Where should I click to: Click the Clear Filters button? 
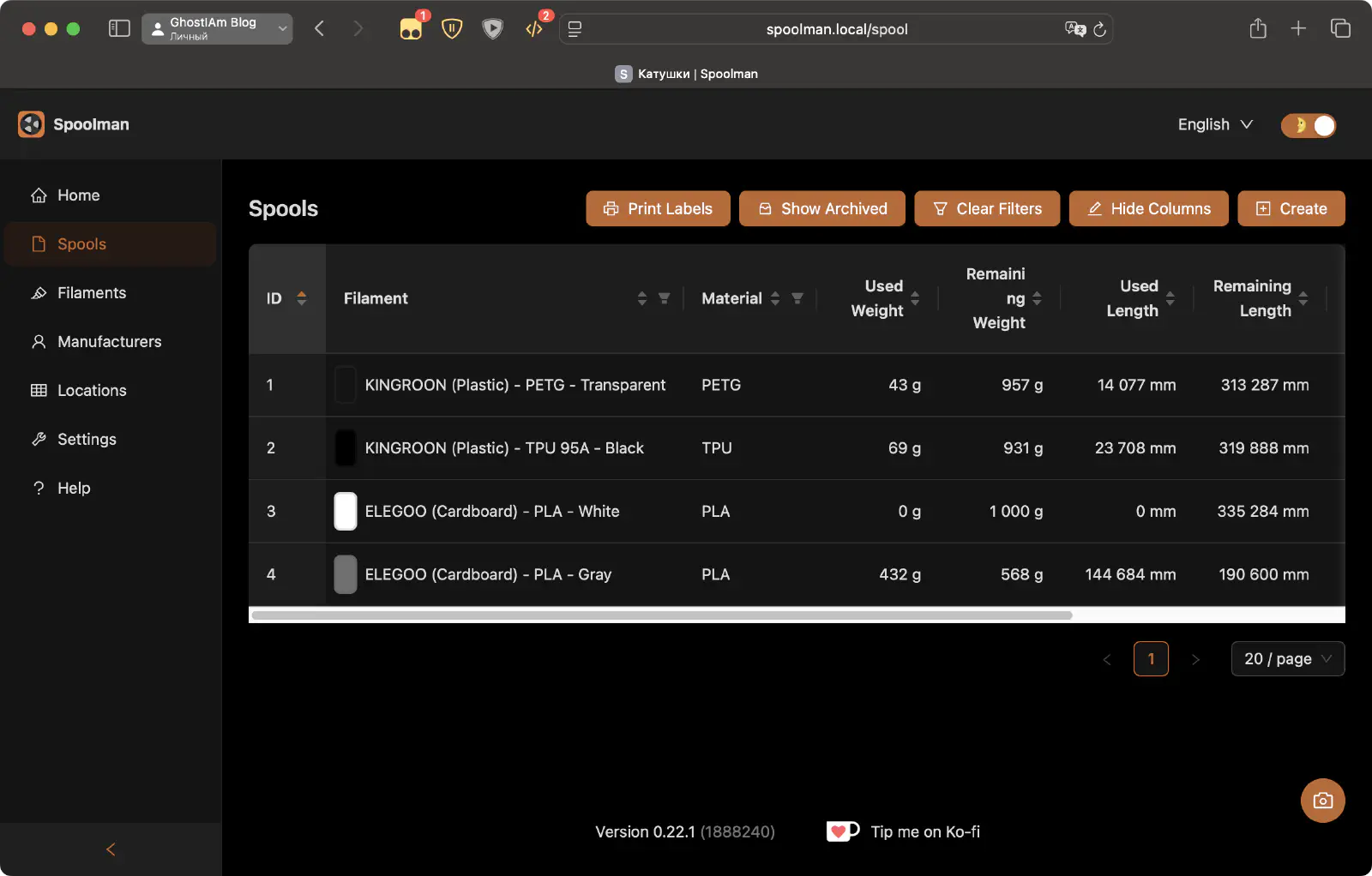coord(987,208)
